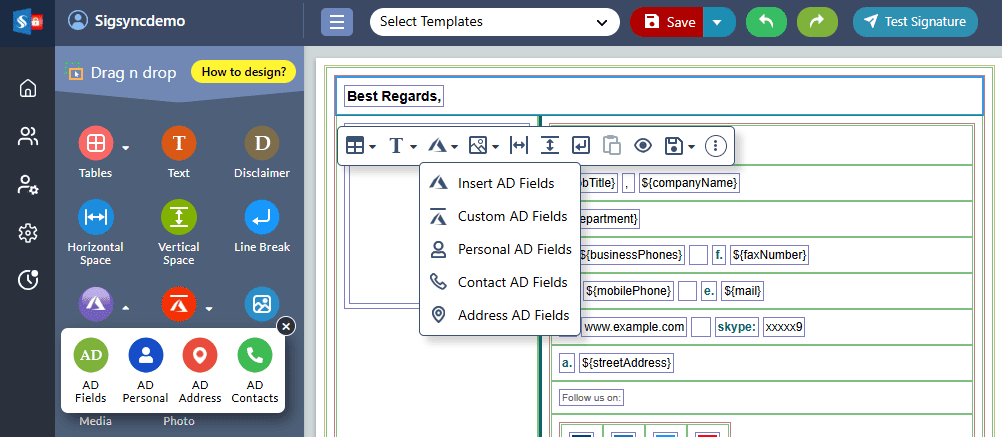The width and height of the screenshot is (1002, 437).
Task: Click the blue image element icon
Action: (x=262, y=304)
